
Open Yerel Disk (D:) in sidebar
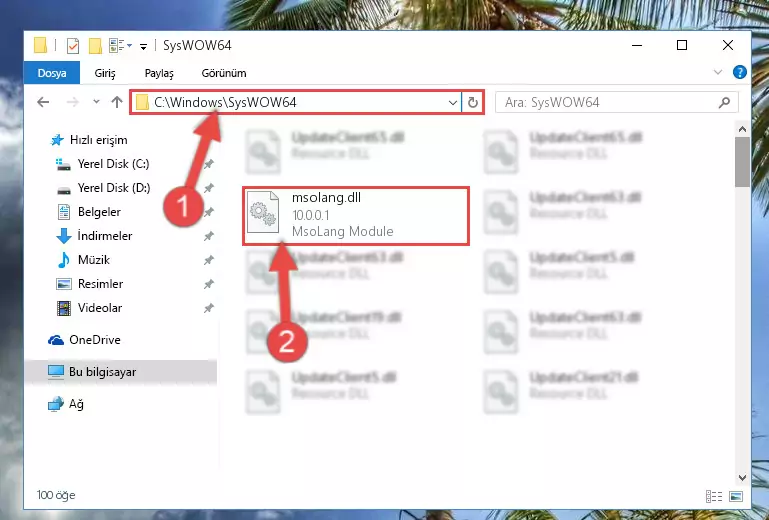point(114,188)
